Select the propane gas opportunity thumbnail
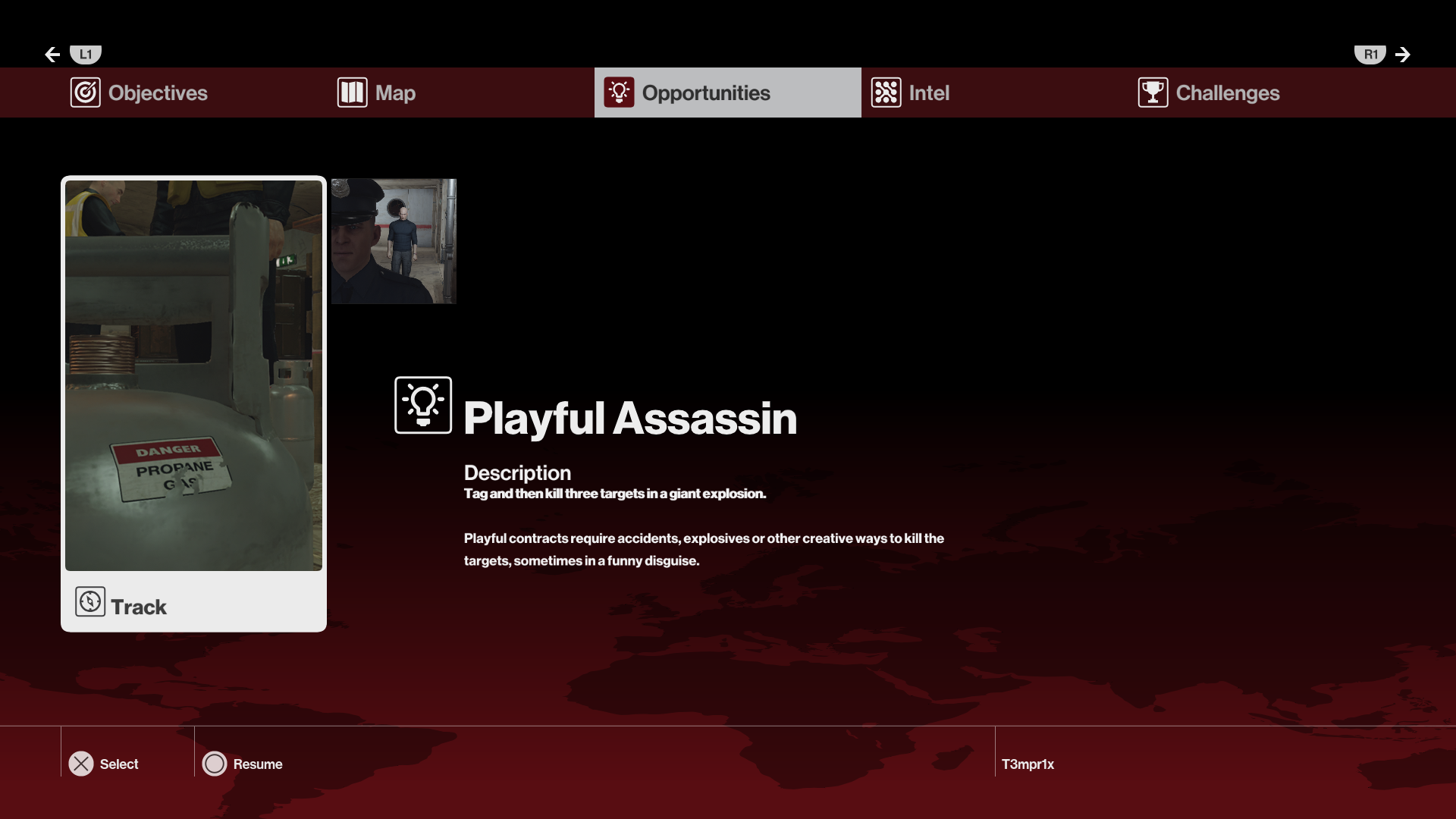 [193, 375]
